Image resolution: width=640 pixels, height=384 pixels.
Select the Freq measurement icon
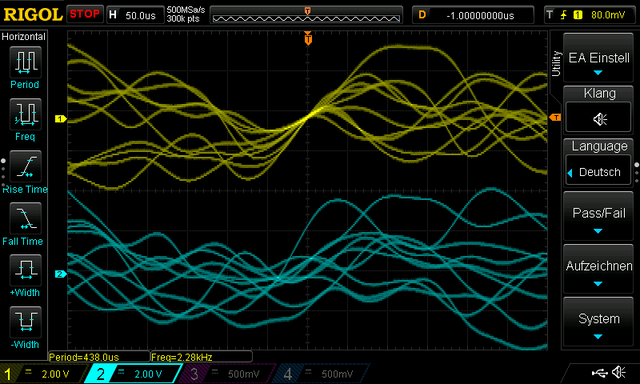25,114
